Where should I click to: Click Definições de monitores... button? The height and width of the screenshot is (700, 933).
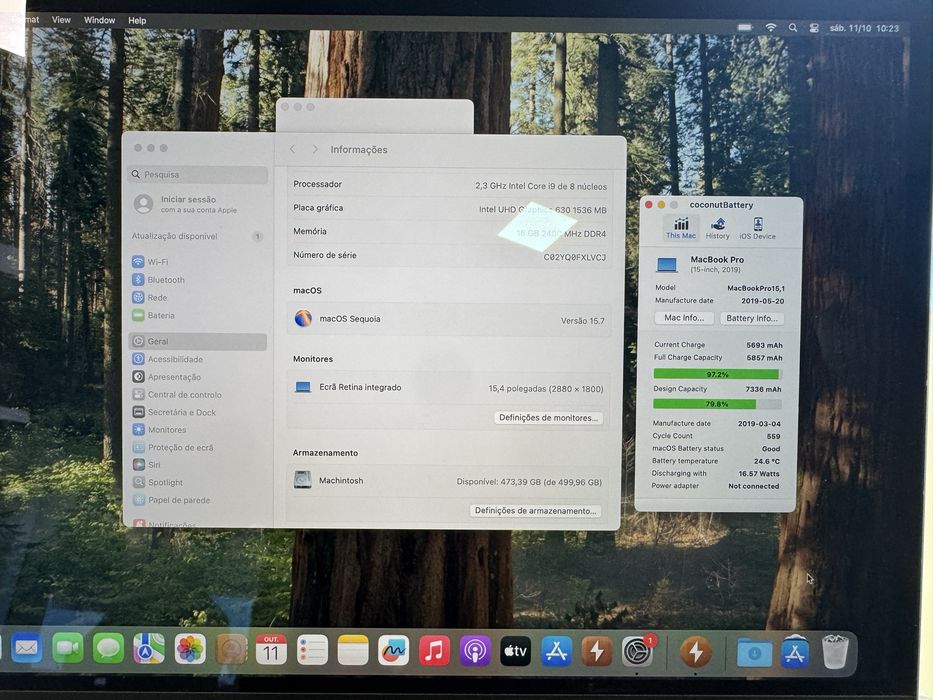[x=549, y=418]
